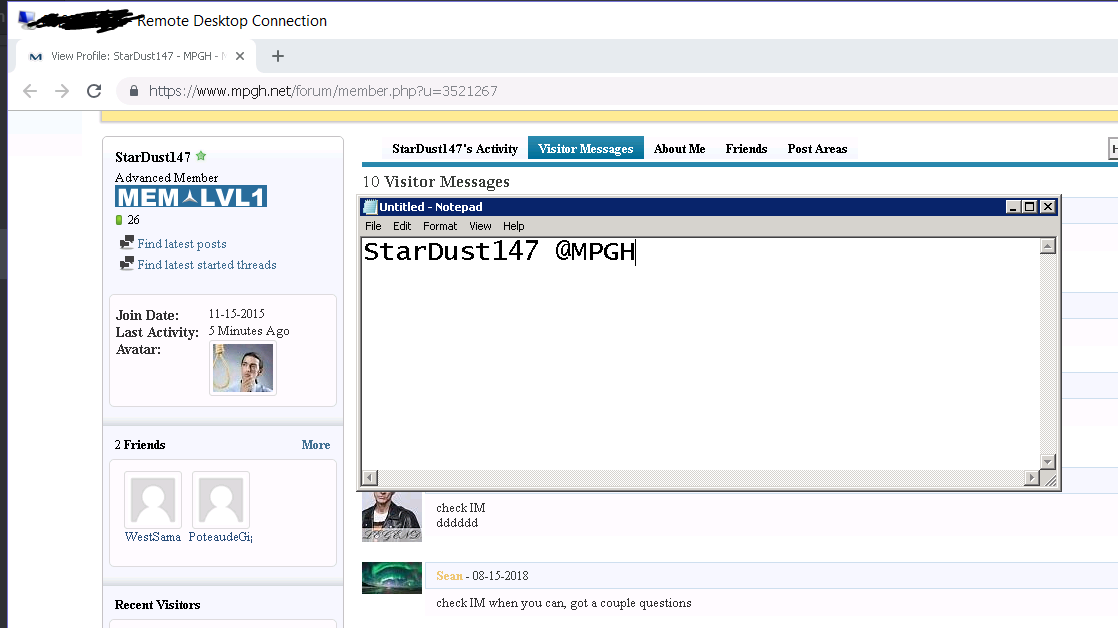
Task: Click the "Recent Visitors" section header
Action: tap(158, 605)
